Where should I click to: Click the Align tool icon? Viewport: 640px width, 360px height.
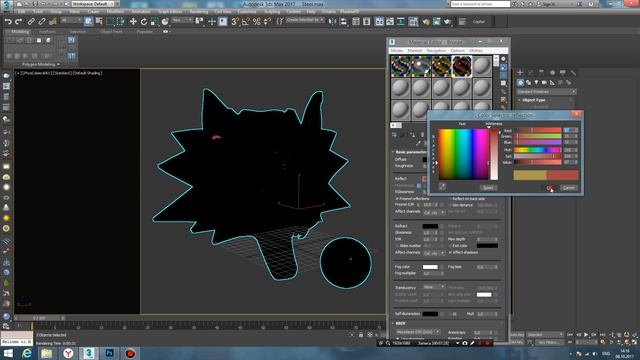[343, 22]
